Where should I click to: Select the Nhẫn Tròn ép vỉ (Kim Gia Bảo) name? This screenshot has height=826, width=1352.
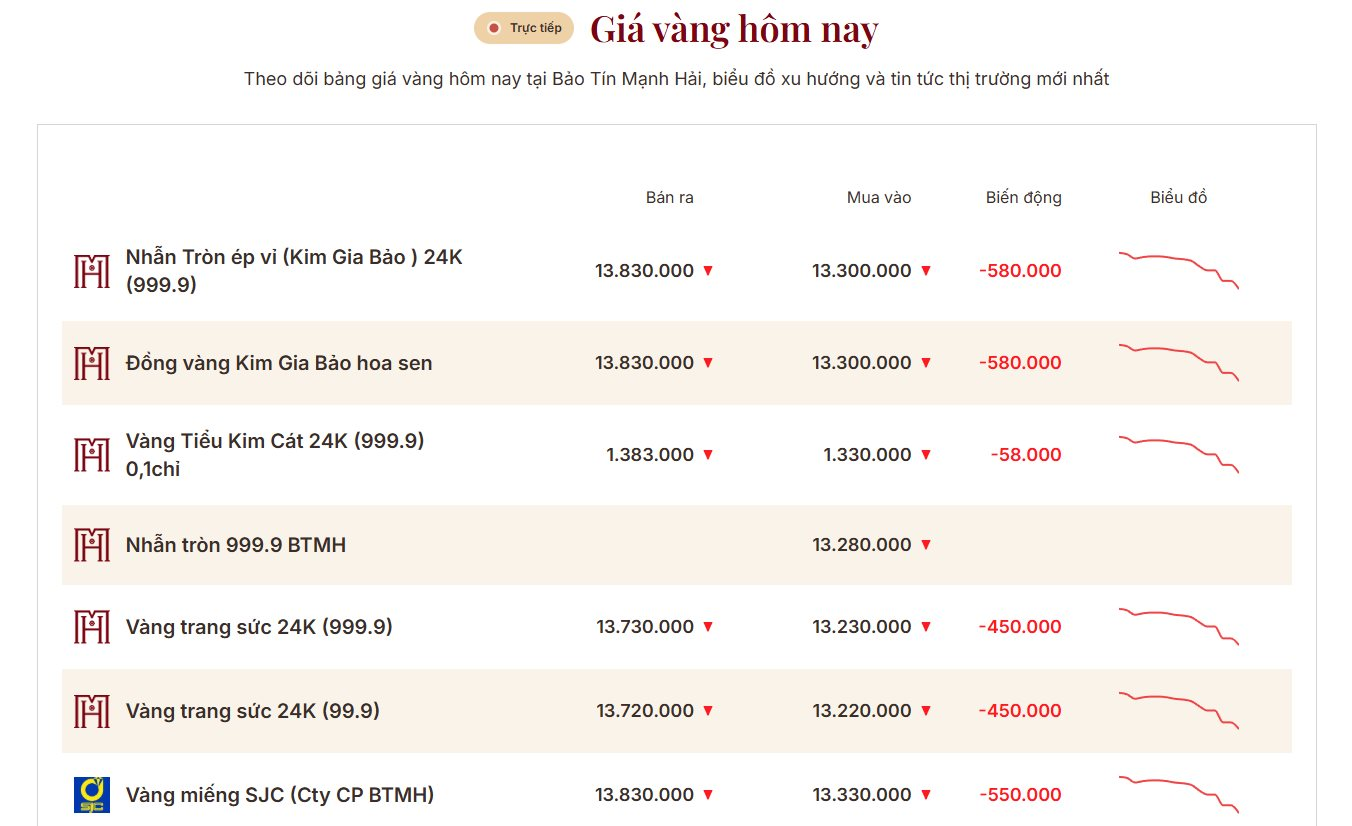pos(294,271)
